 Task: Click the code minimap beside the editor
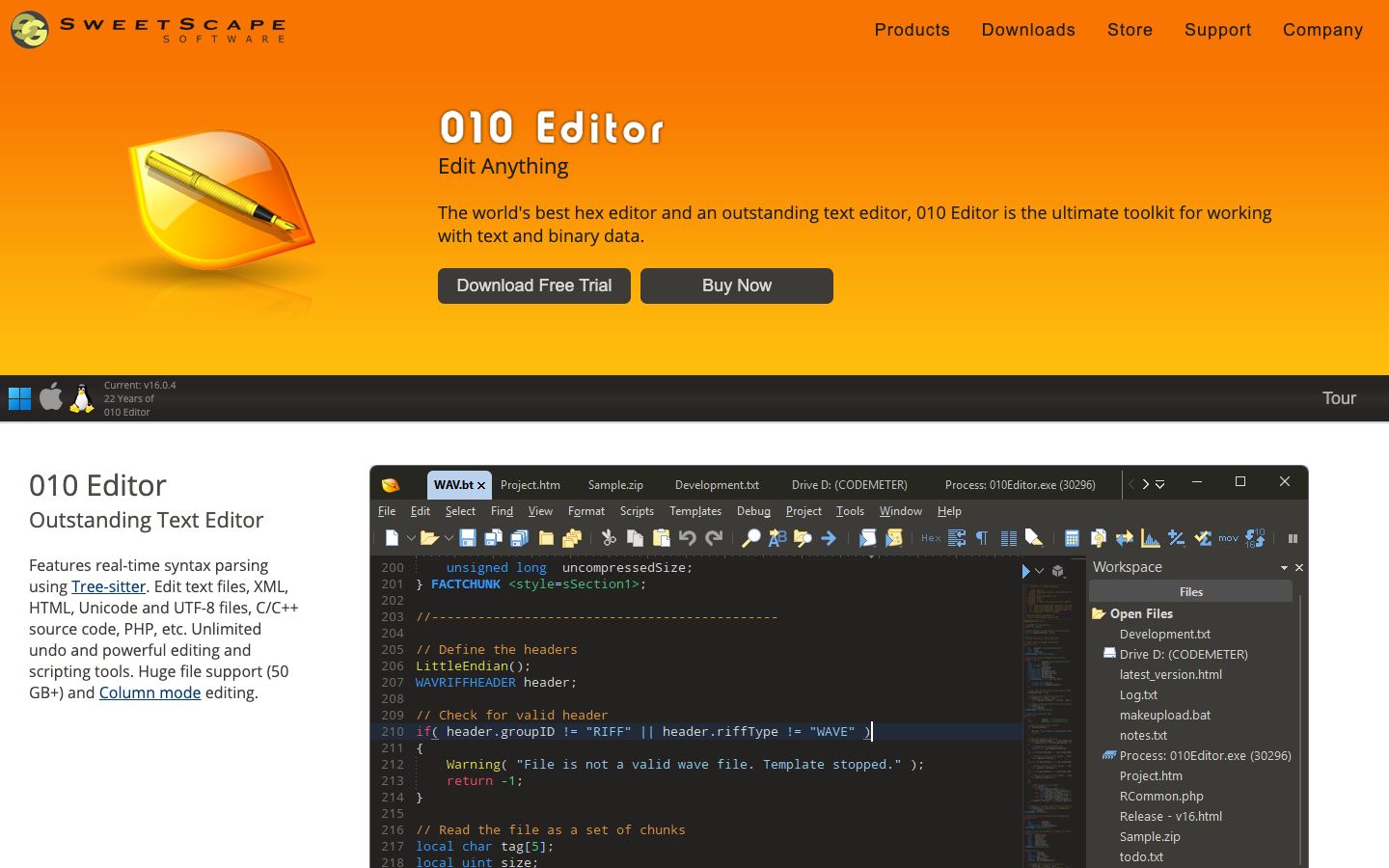(1054, 723)
